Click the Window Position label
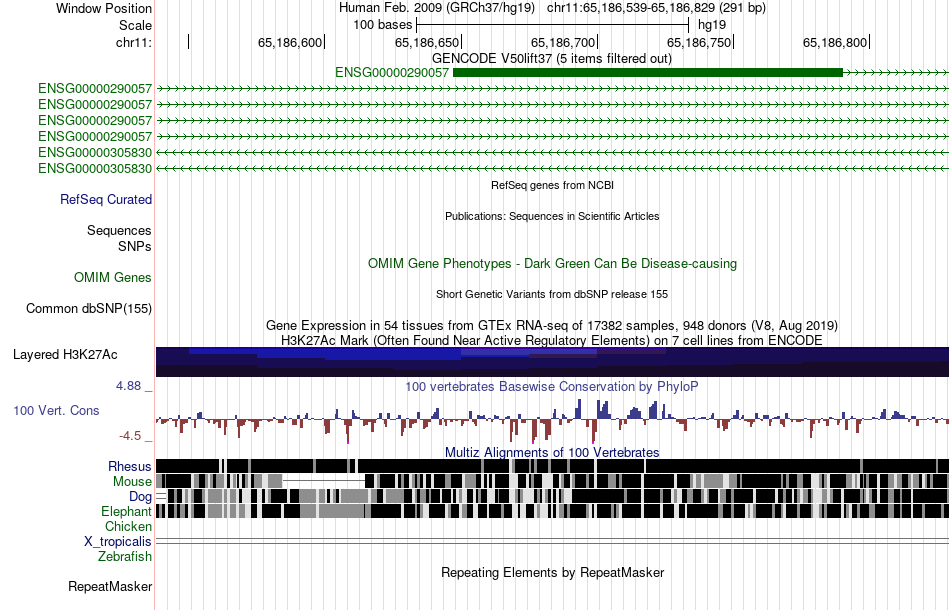This screenshot has height=610, width=950. [x=104, y=8]
